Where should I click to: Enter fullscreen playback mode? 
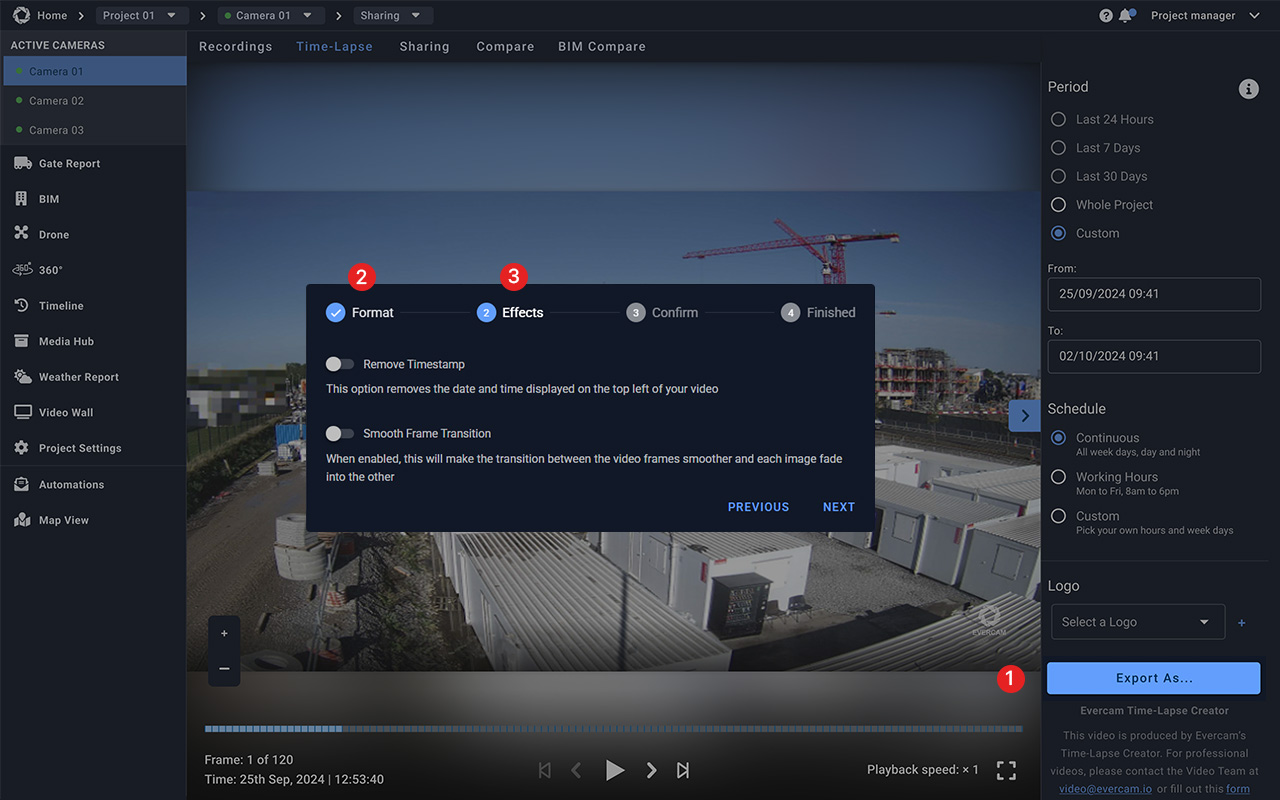pos(1006,770)
